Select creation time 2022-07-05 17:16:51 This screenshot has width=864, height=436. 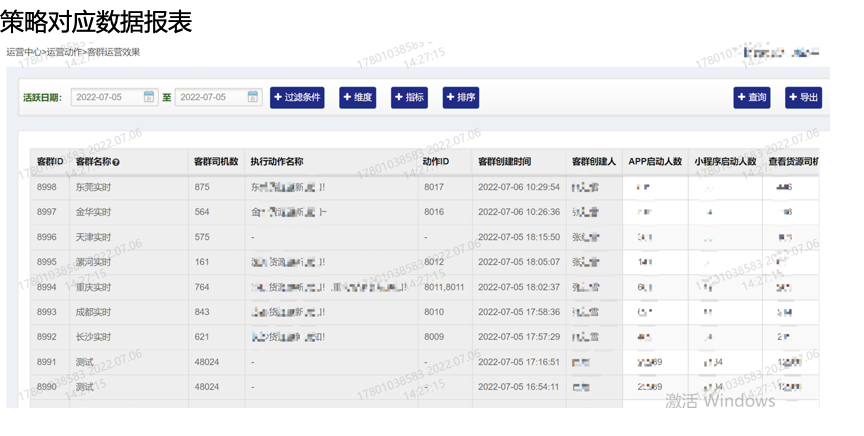(x=519, y=362)
